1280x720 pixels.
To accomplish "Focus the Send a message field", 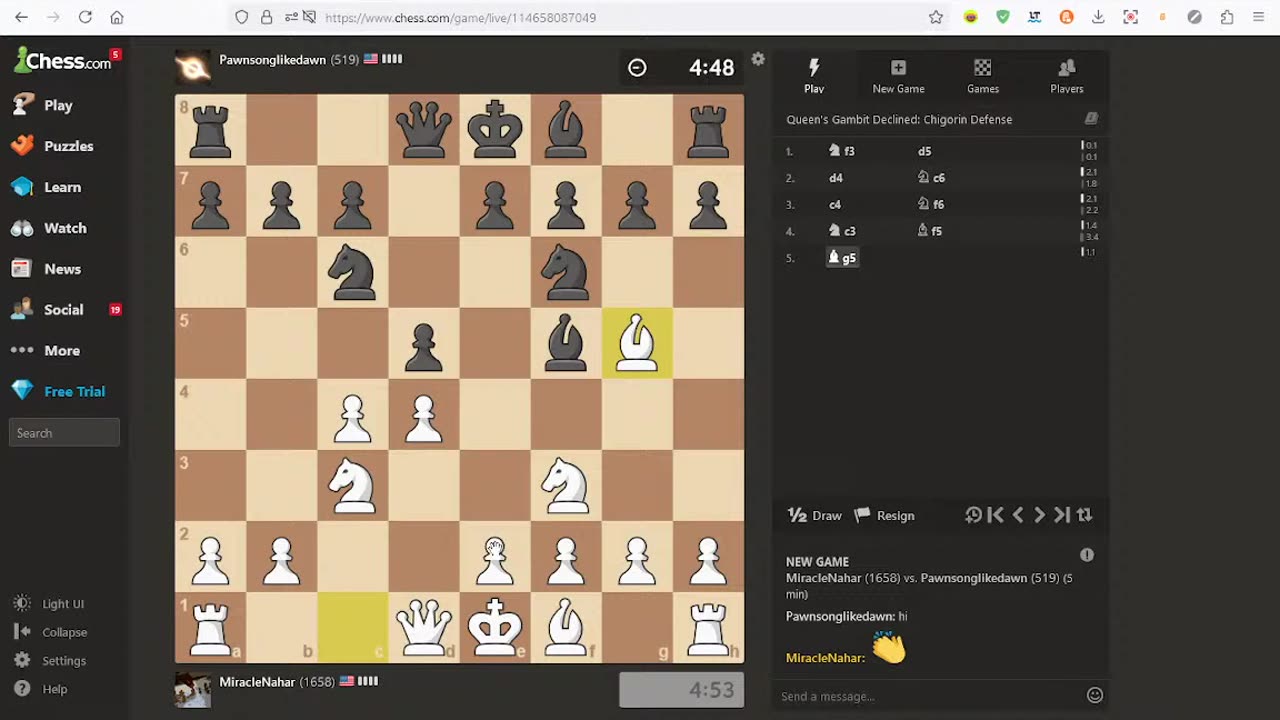I will pos(930,696).
